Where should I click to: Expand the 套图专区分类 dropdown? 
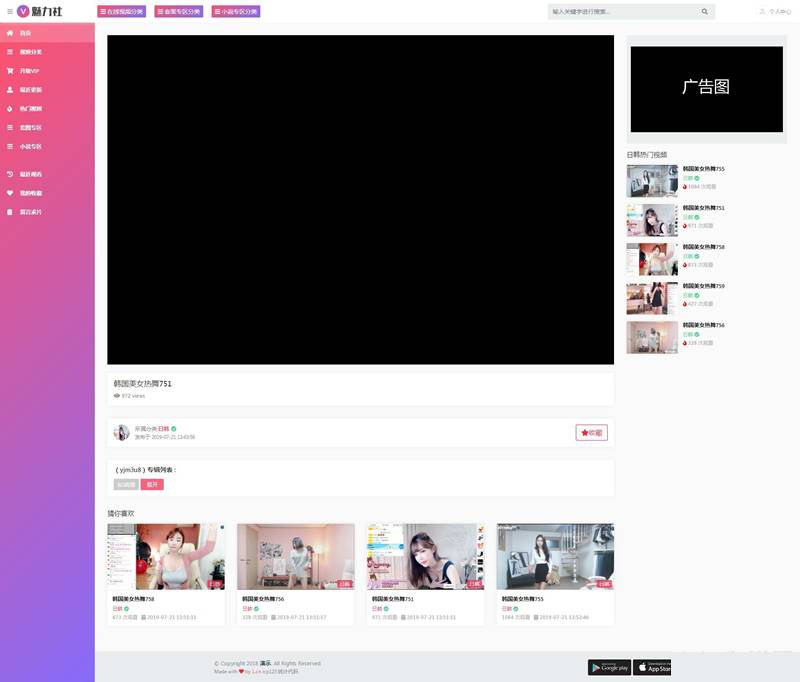[x=179, y=12]
